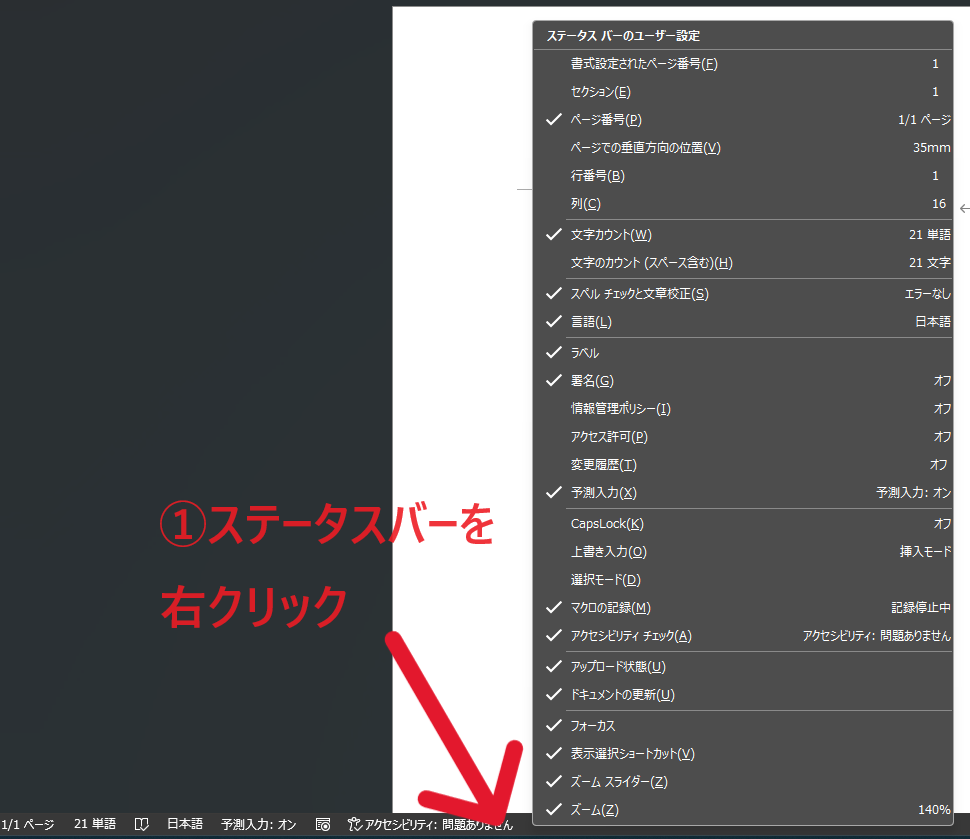The width and height of the screenshot is (970, 839).
Task: Click アクセシビリティ: 問題ありません status text
Action: click(x=439, y=824)
